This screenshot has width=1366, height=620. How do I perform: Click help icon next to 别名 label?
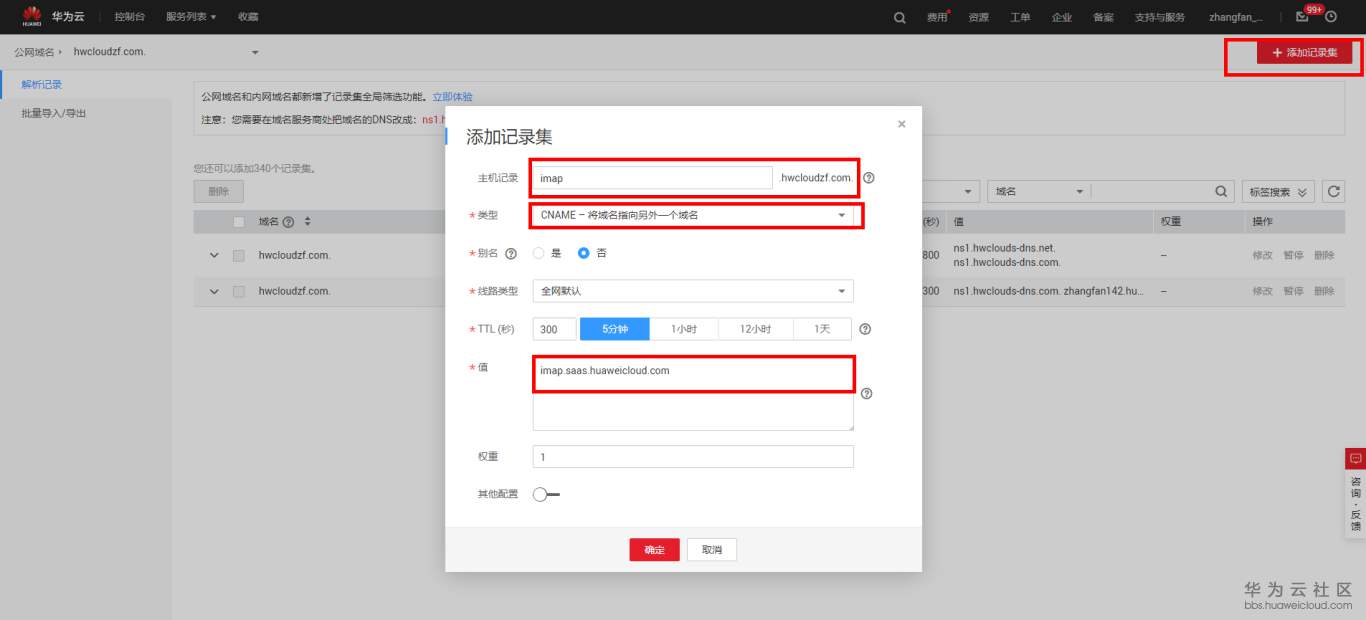(511, 254)
